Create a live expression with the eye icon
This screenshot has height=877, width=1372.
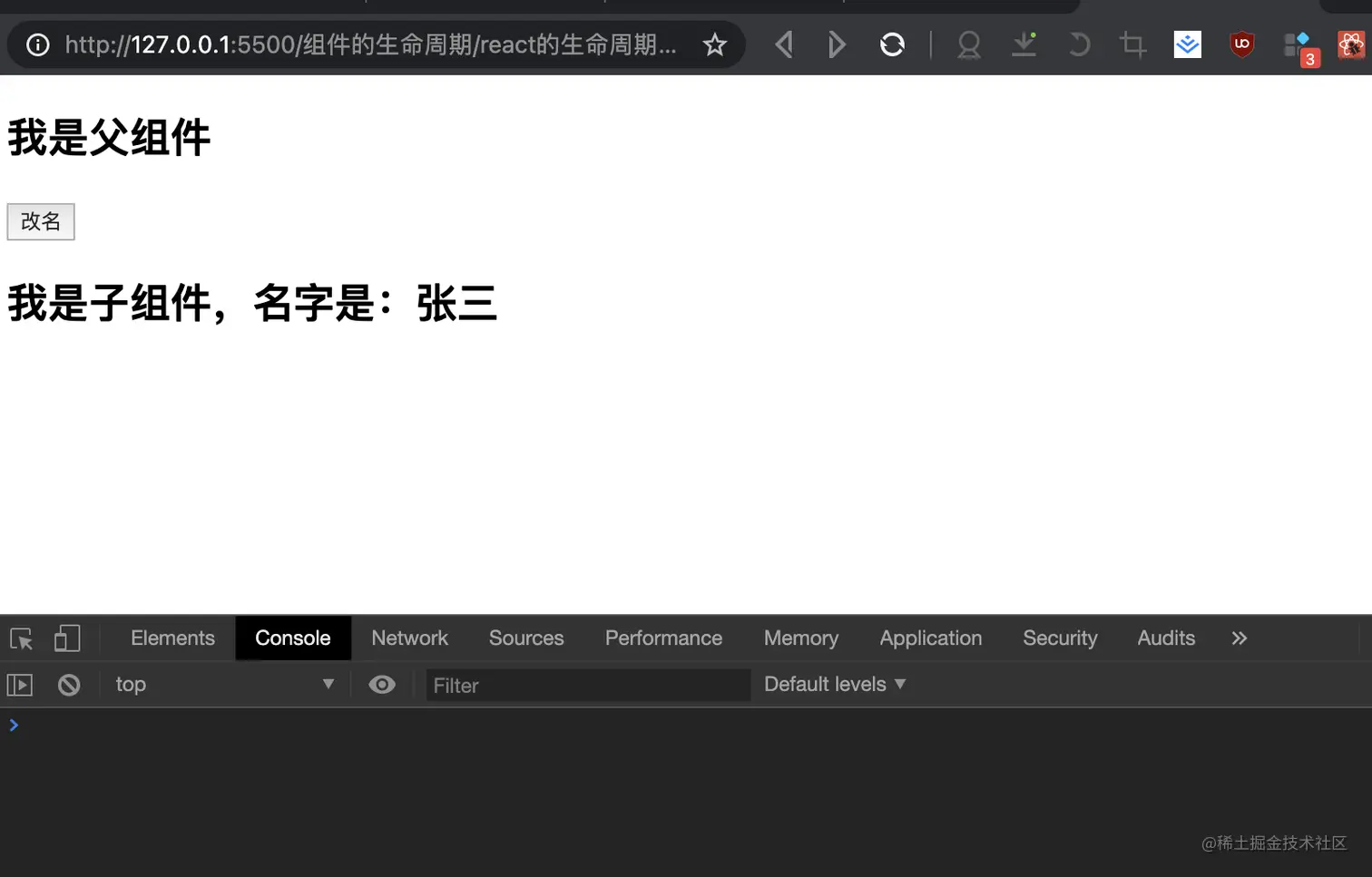click(382, 685)
